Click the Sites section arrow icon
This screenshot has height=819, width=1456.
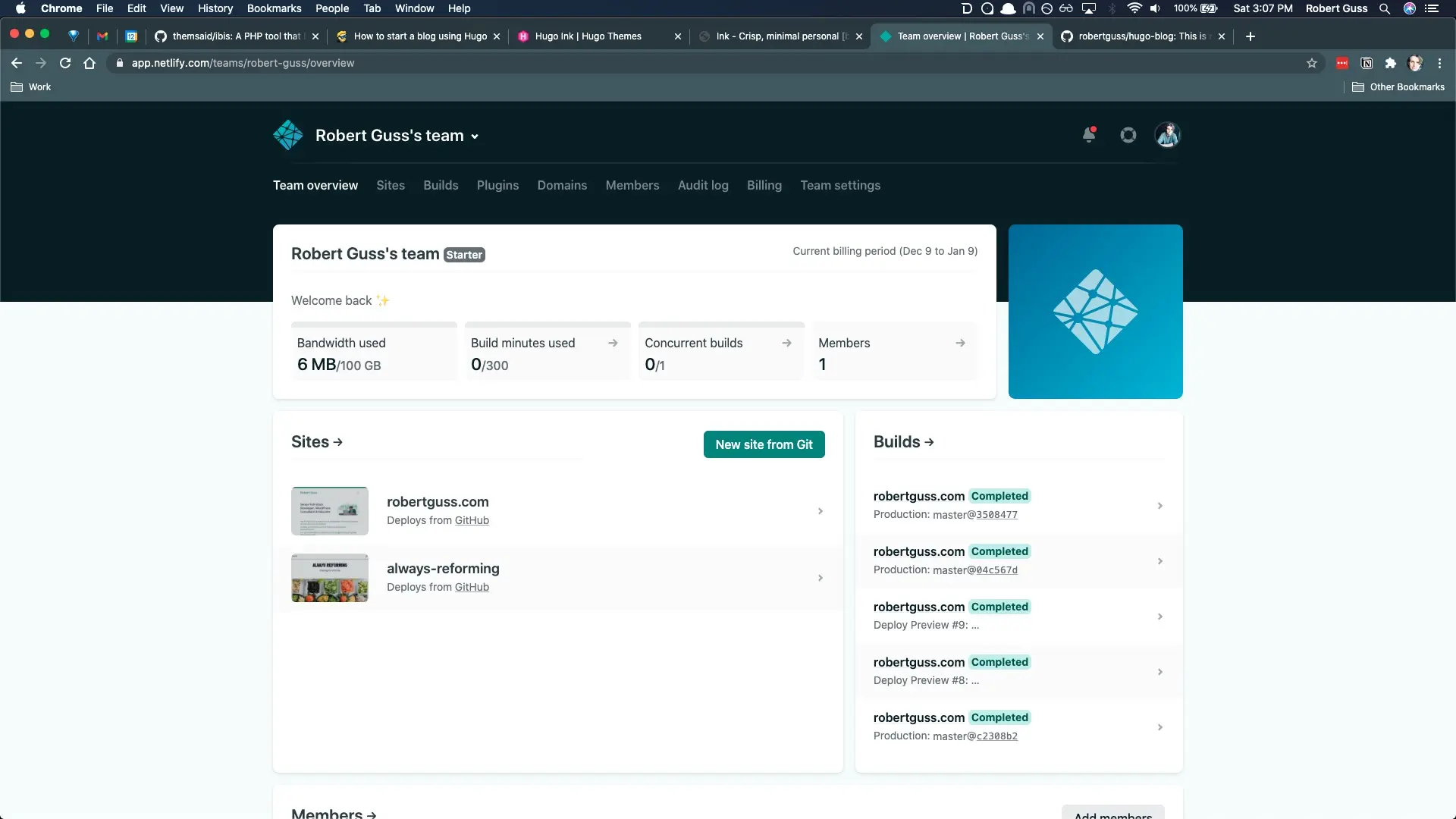click(339, 441)
